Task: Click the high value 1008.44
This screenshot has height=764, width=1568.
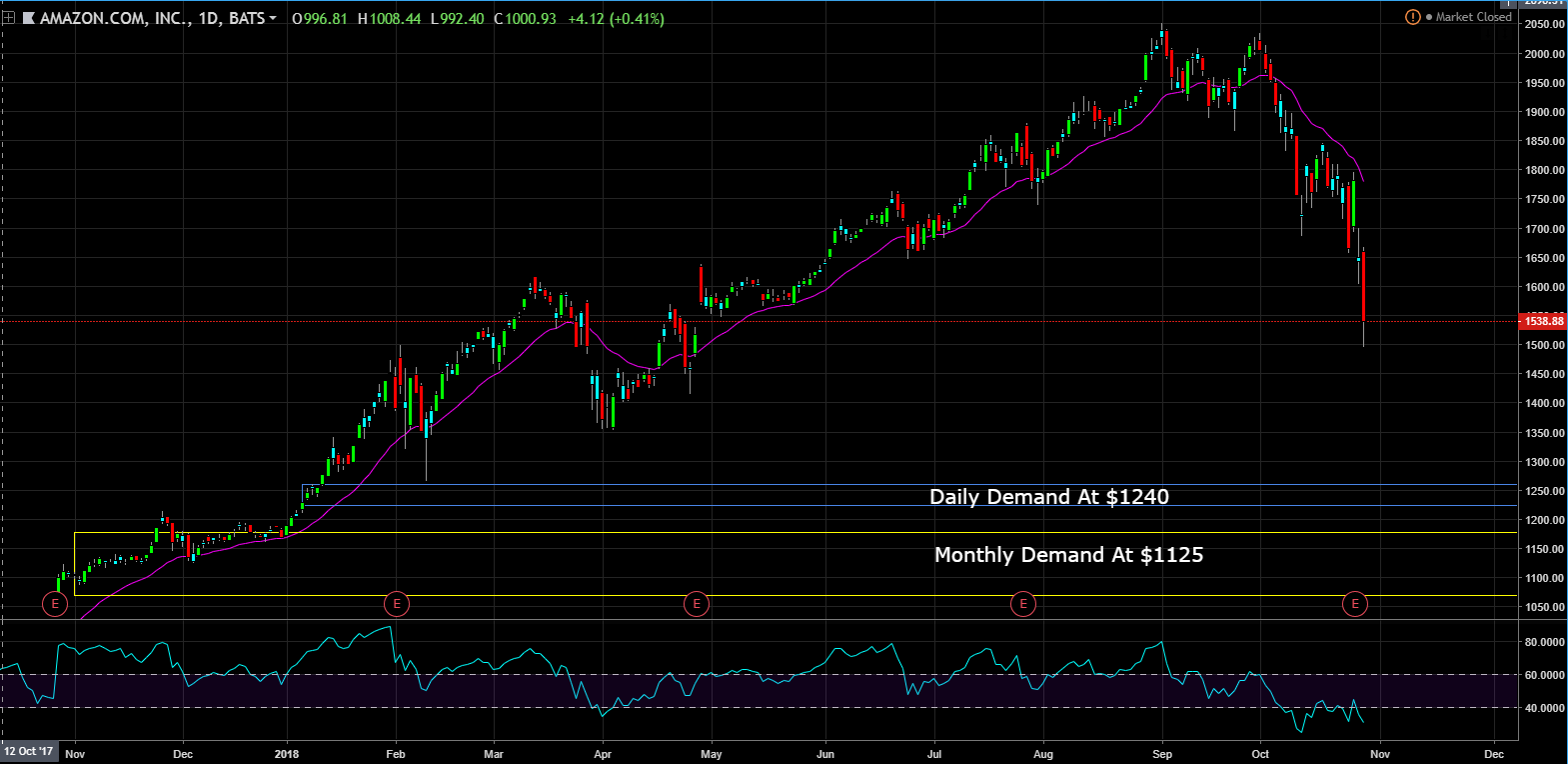Action: [x=395, y=19]
